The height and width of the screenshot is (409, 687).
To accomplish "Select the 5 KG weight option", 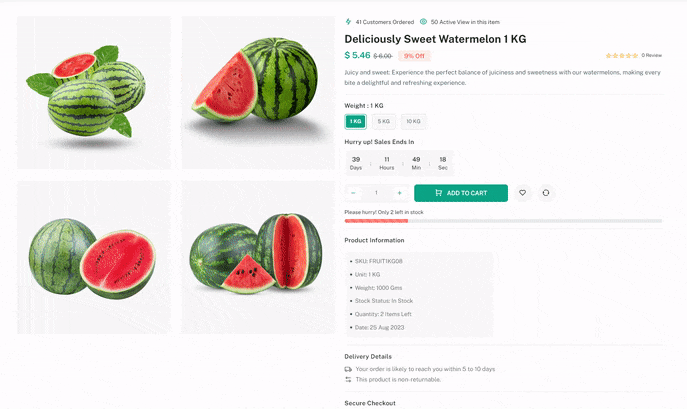I will (x=383, y=122).
